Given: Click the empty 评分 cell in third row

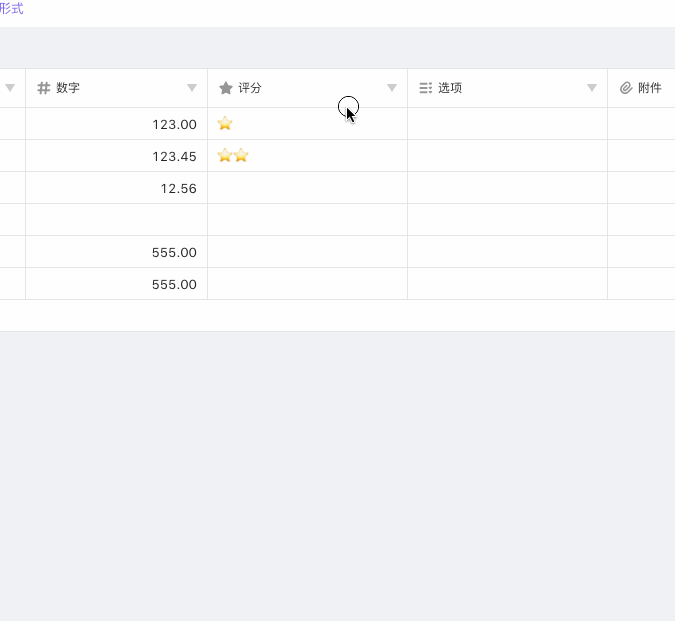Looking at the screenshot, I should pos(307,188).
